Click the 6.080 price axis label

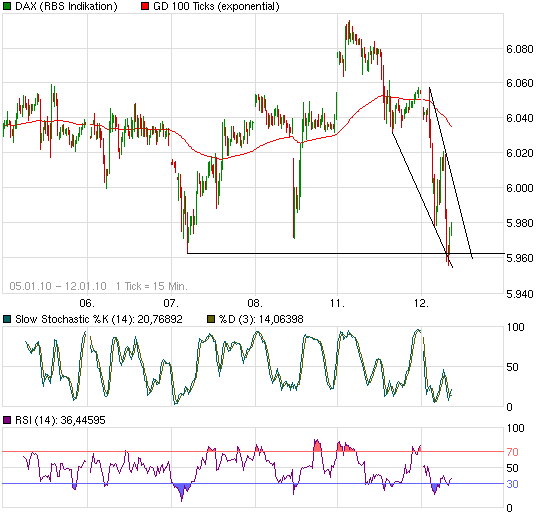tap(520, 49)
